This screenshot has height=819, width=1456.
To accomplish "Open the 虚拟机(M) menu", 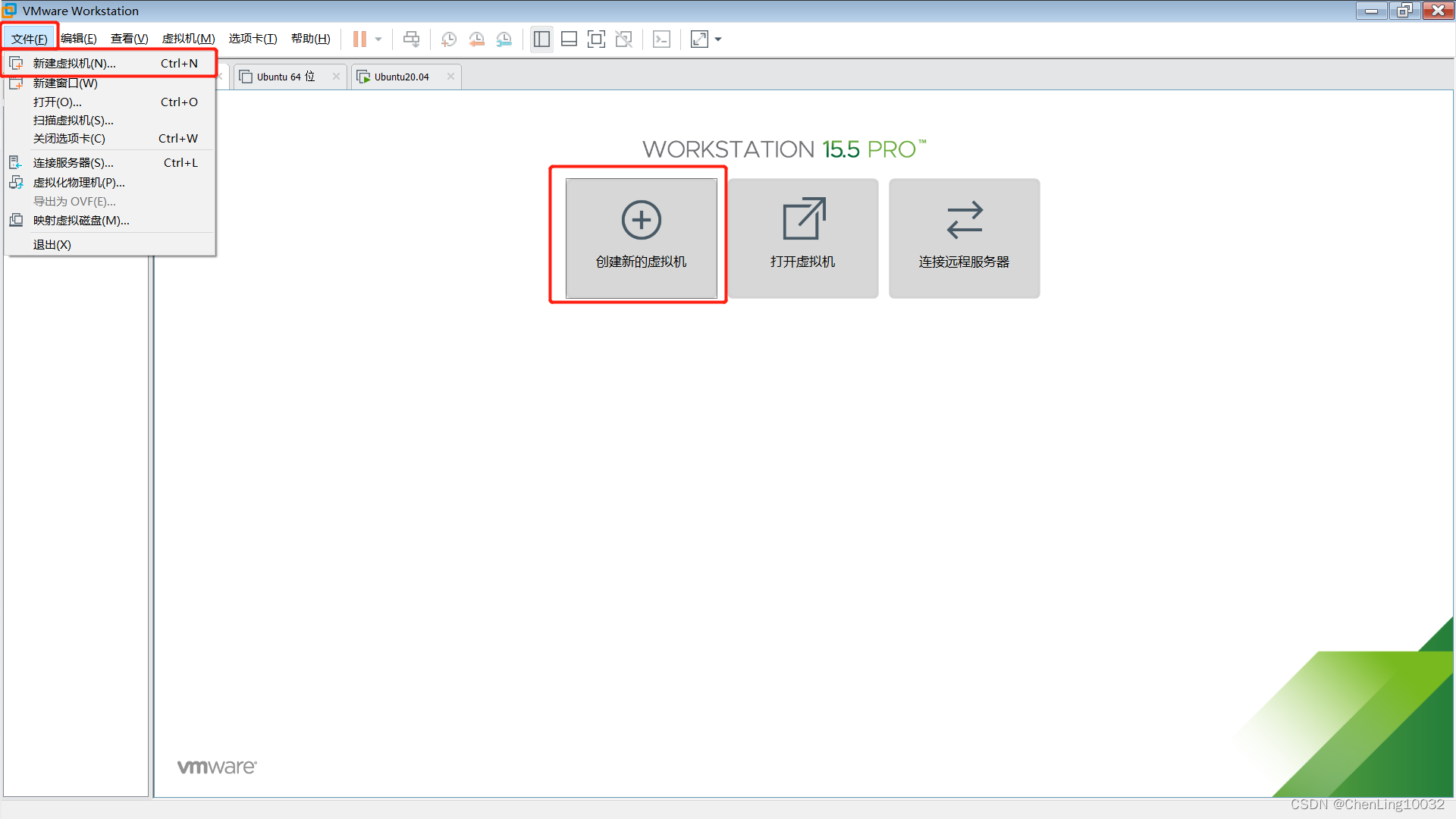I will tap(188, 39).
